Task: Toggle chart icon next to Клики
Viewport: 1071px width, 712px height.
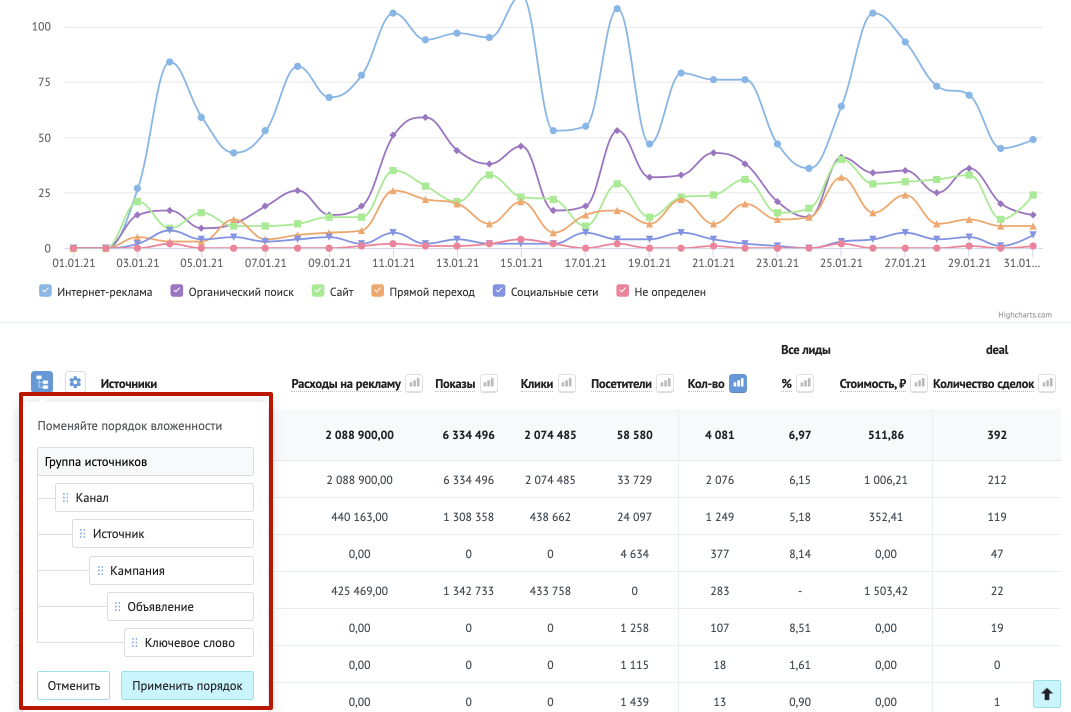Action: 566,383
